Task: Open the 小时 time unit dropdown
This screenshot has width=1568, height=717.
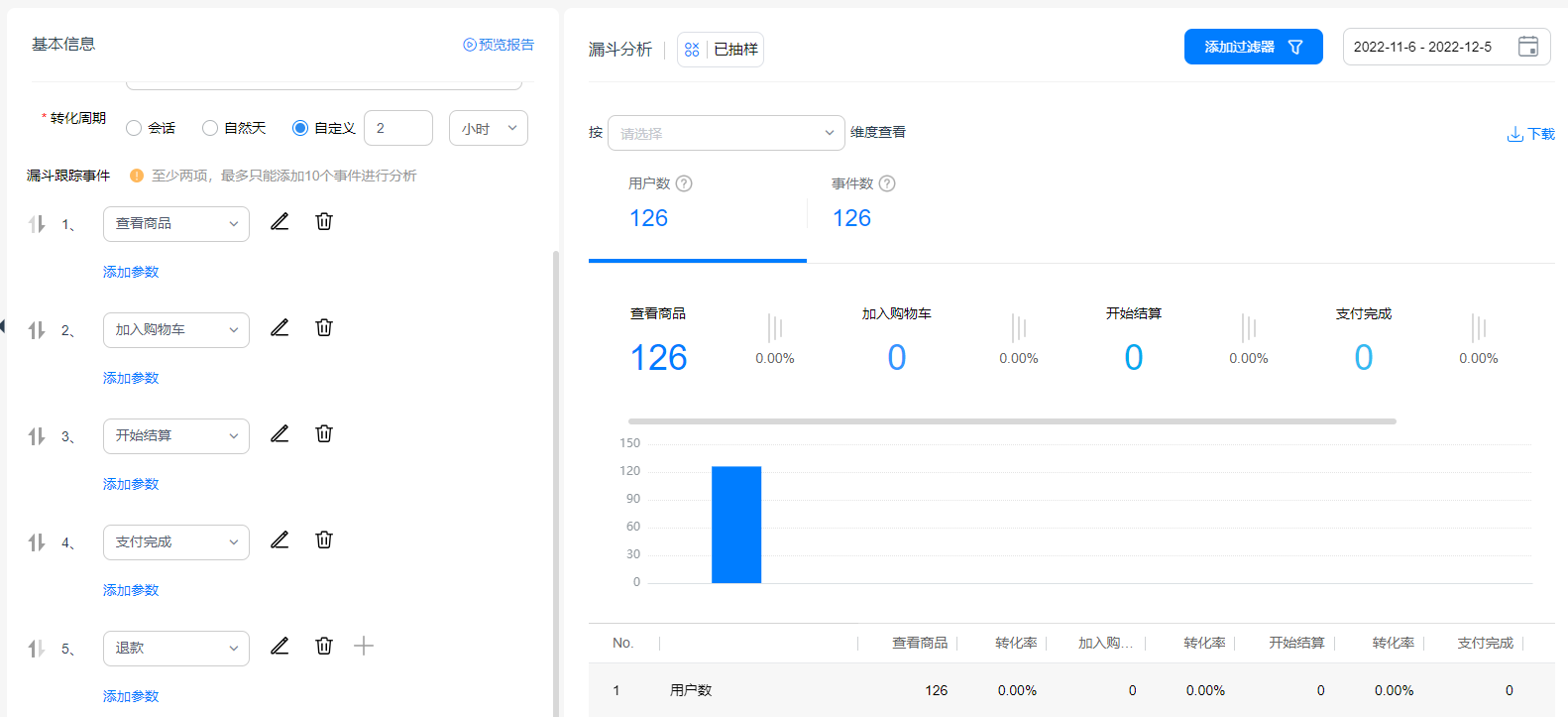Action: coord(489,128)
